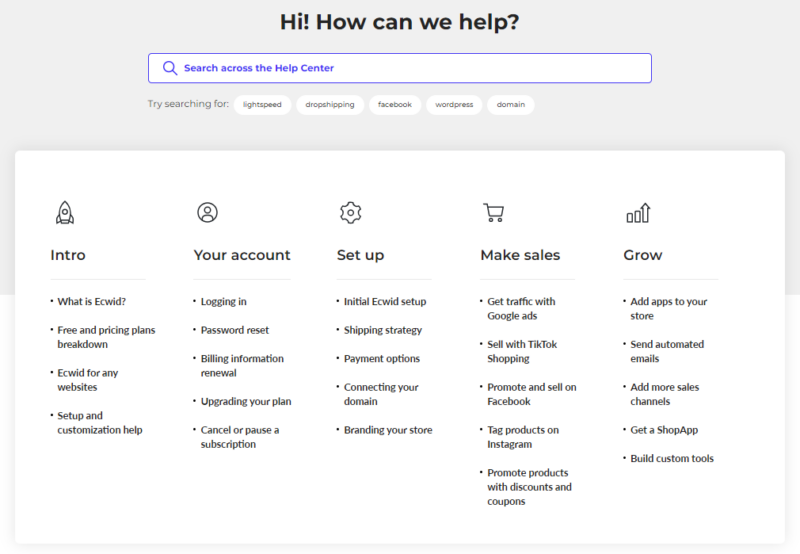Open What is Ecwid? article

(x=91, y=301)
